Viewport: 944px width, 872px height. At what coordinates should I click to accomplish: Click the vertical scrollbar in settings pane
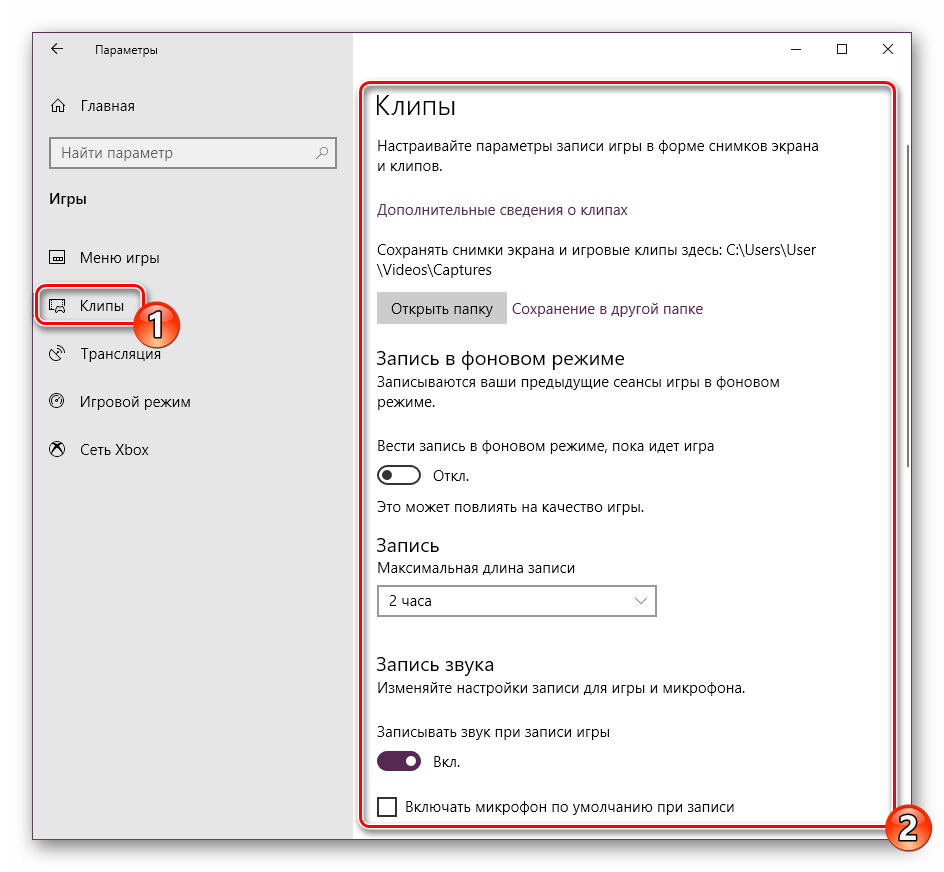coord(907,300)
